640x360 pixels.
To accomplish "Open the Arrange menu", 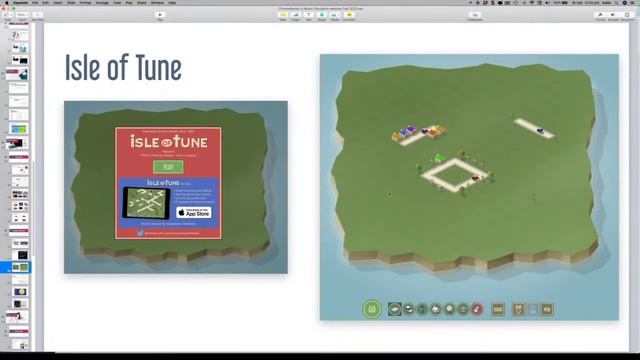I will click(102, 3).
